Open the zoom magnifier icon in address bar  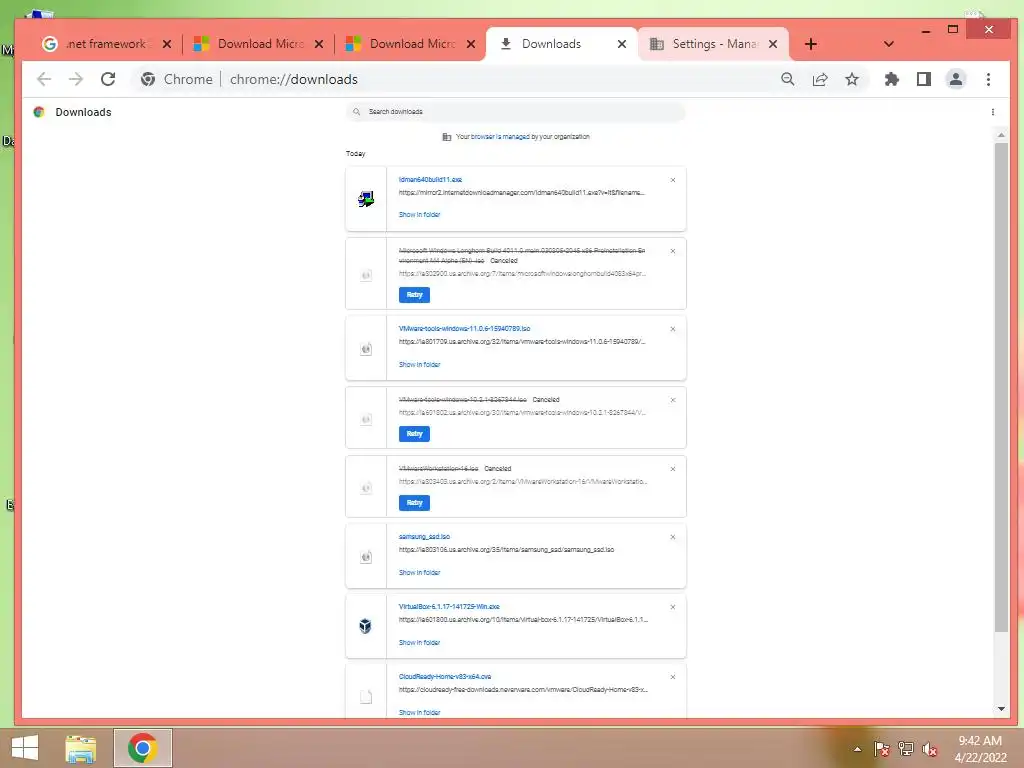click(788, 79)
